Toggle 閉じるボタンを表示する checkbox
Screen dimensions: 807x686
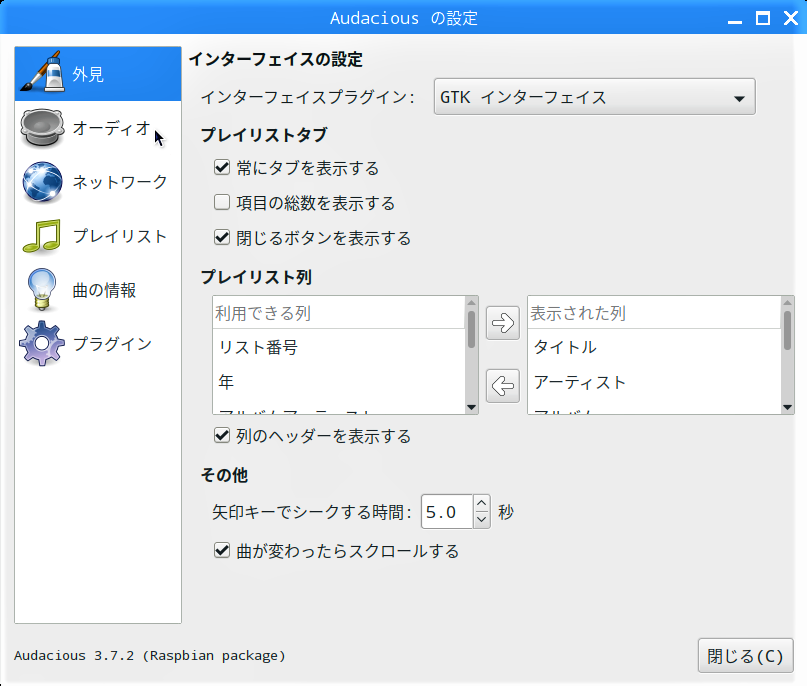tap(222, 237)
